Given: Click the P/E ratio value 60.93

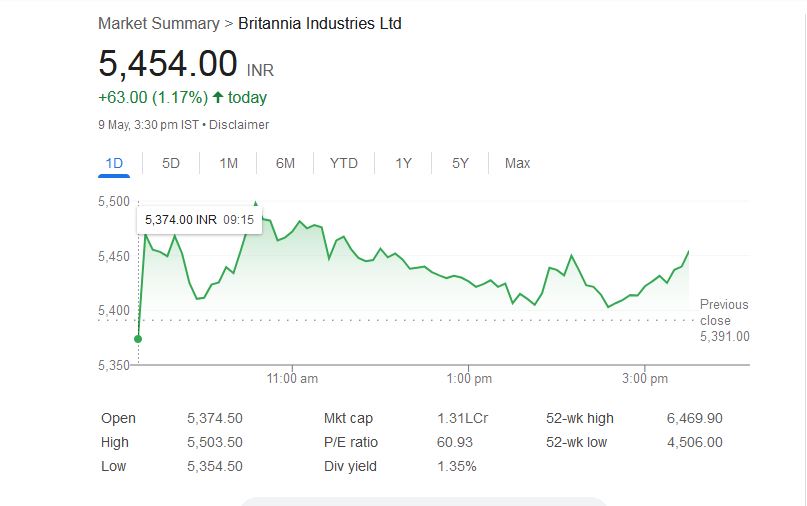Looking at the screenshot, I should (456, 442).
